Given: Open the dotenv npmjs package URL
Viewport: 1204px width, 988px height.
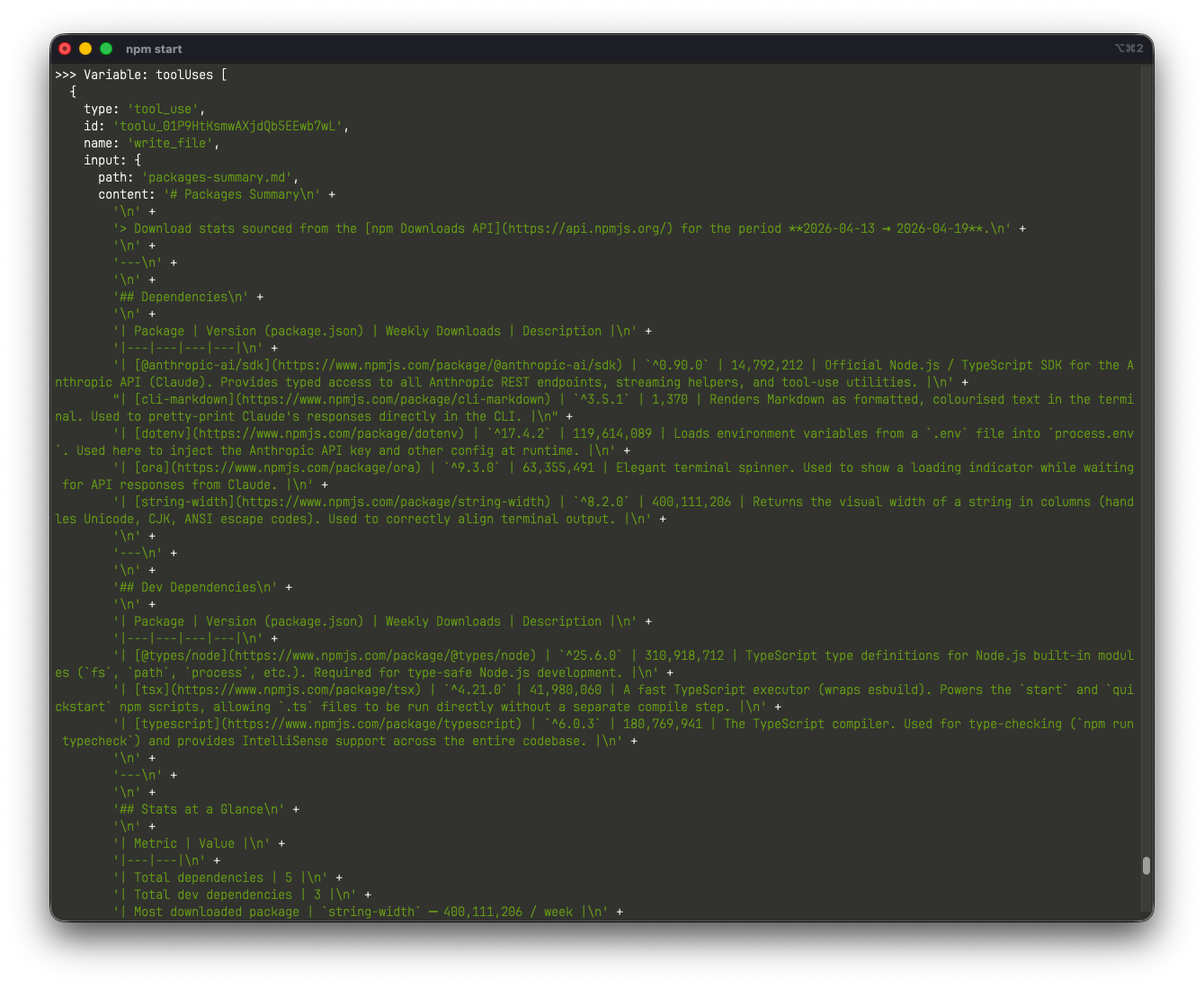Looking at the screenshot, I should 328,433.
